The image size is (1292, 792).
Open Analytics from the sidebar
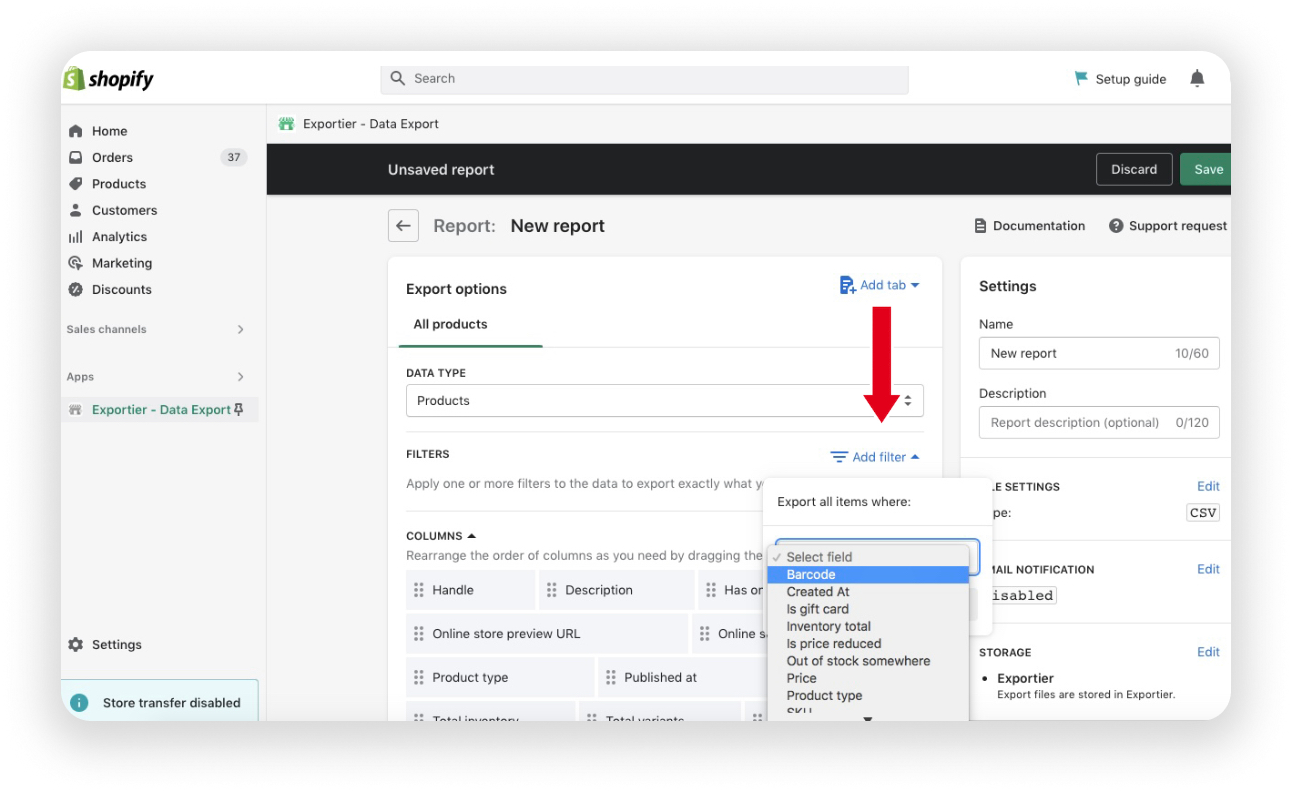point(120,236)
